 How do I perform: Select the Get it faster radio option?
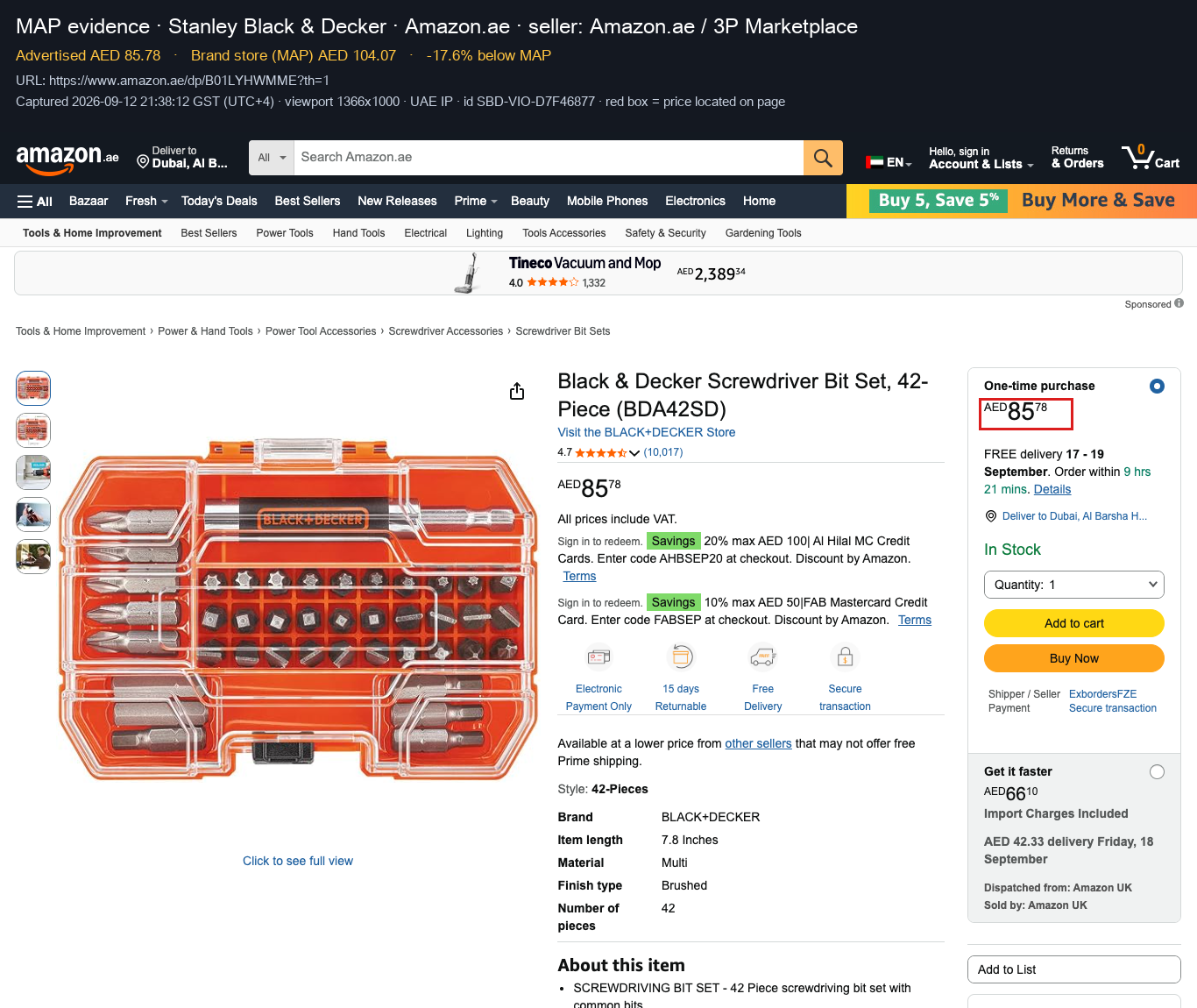pyautogui.click(x=1157, y=771)
